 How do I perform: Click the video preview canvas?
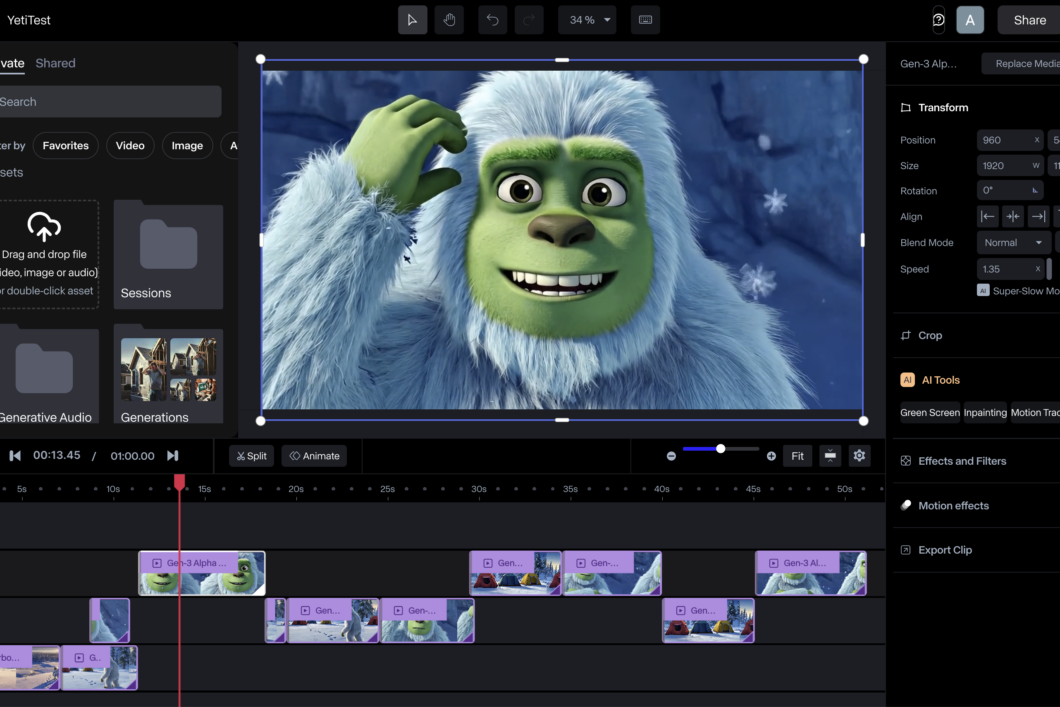click(562, 240)
